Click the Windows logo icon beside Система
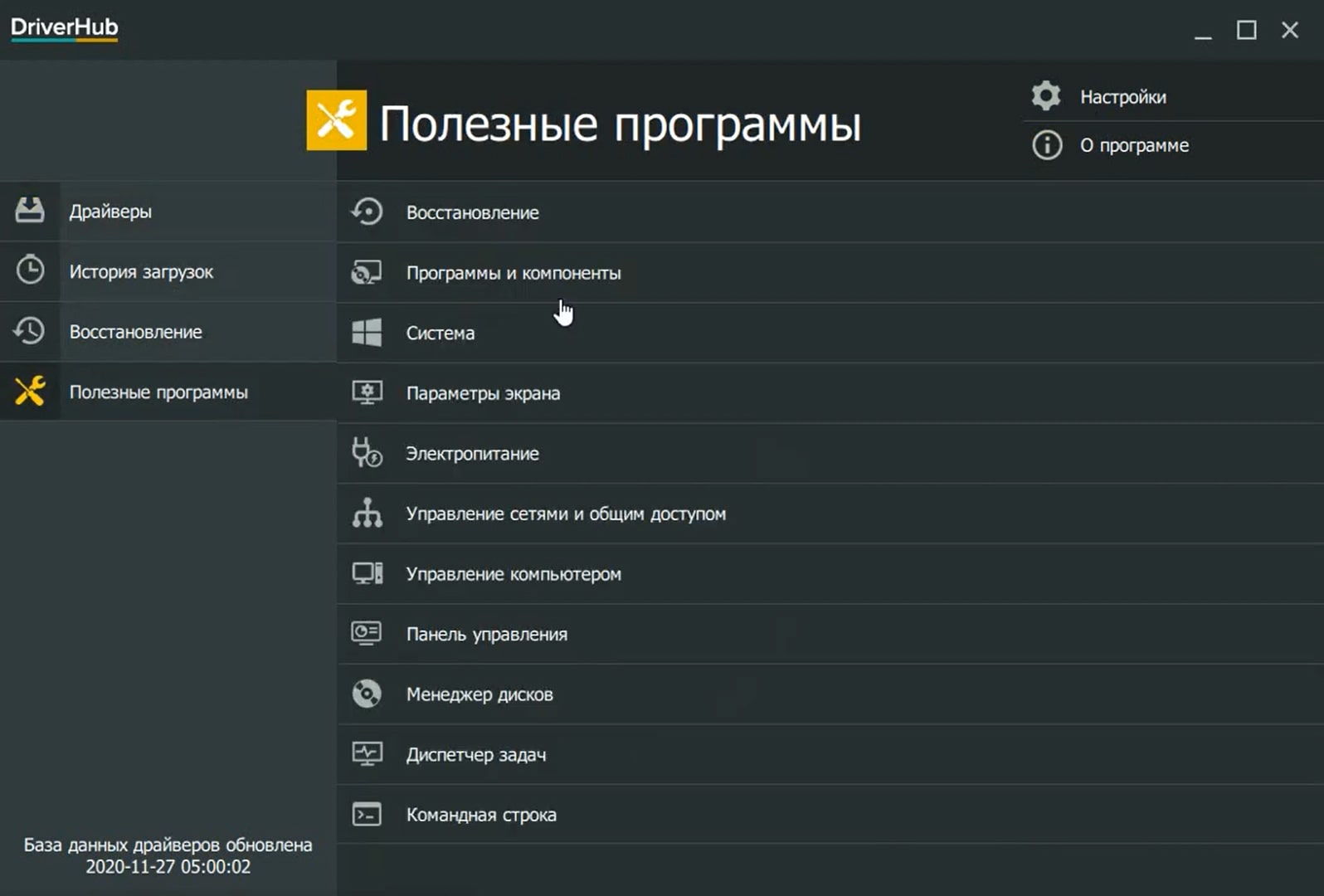Image resolution: width=1324 pixels, height=896 pixels. [367, 333]
